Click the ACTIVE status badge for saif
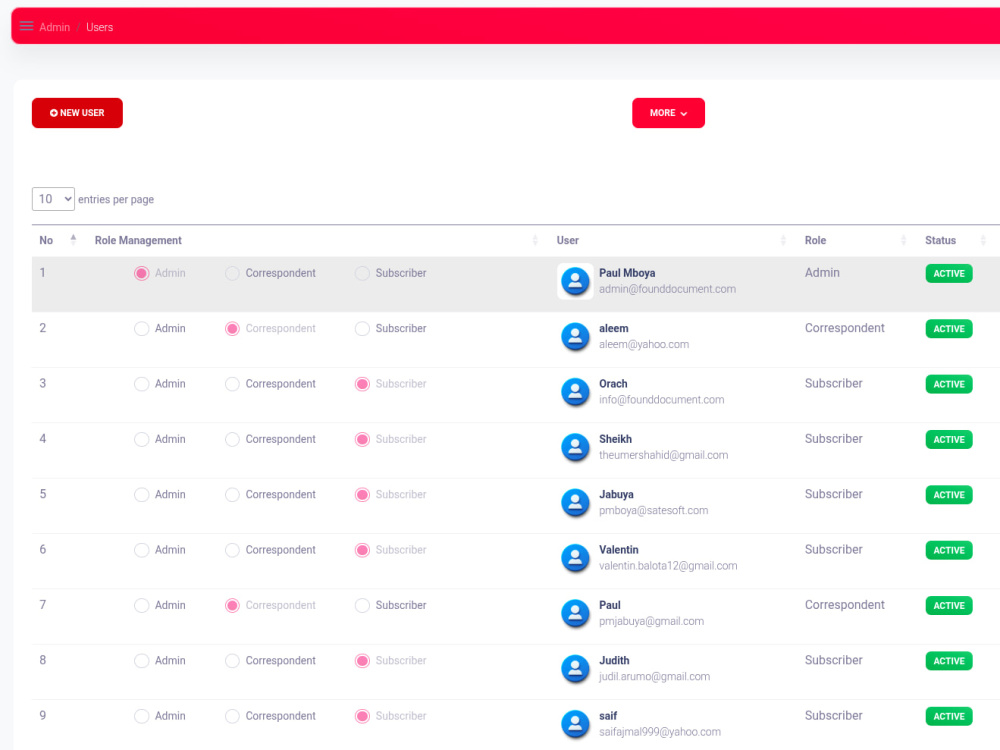 pos(948,717)
